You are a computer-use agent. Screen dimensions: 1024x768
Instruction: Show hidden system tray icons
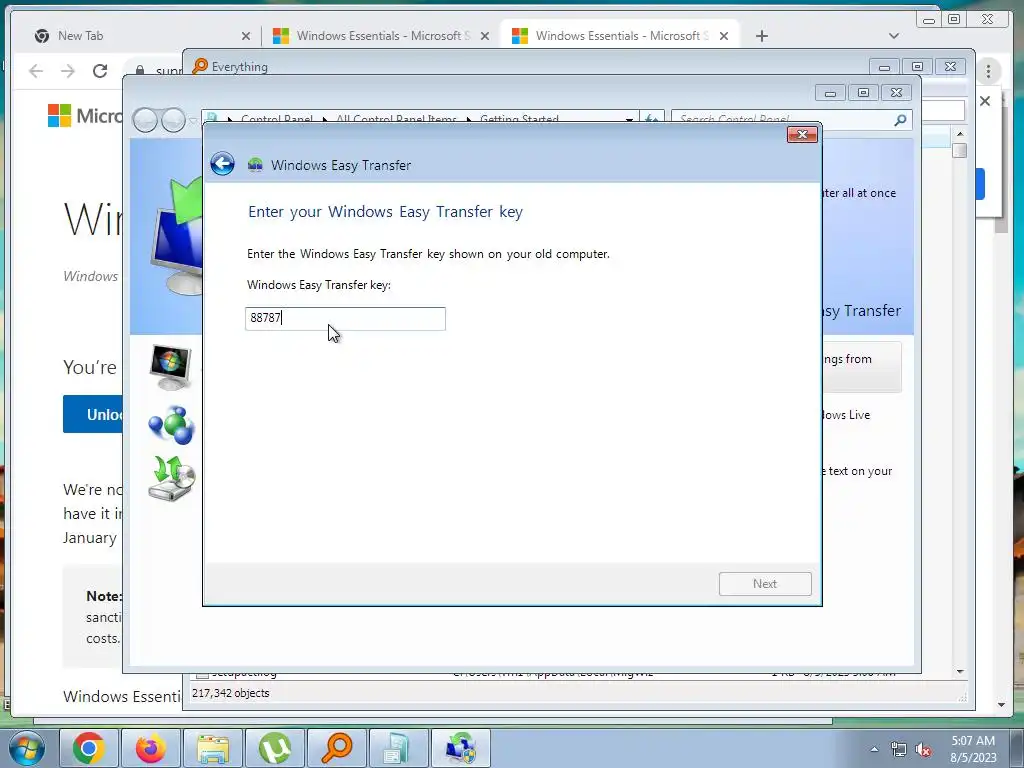point(874,749)
